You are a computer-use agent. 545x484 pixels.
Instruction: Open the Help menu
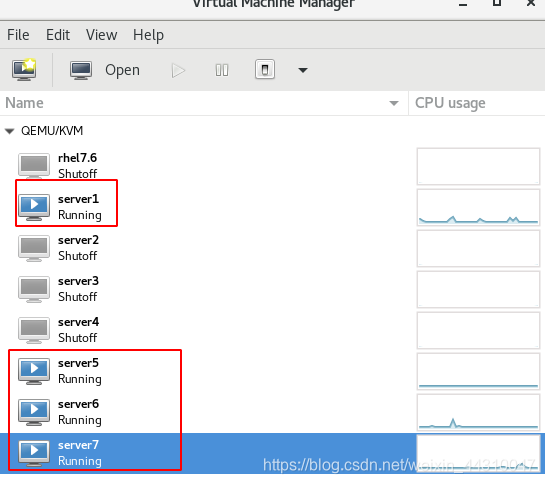148,35
